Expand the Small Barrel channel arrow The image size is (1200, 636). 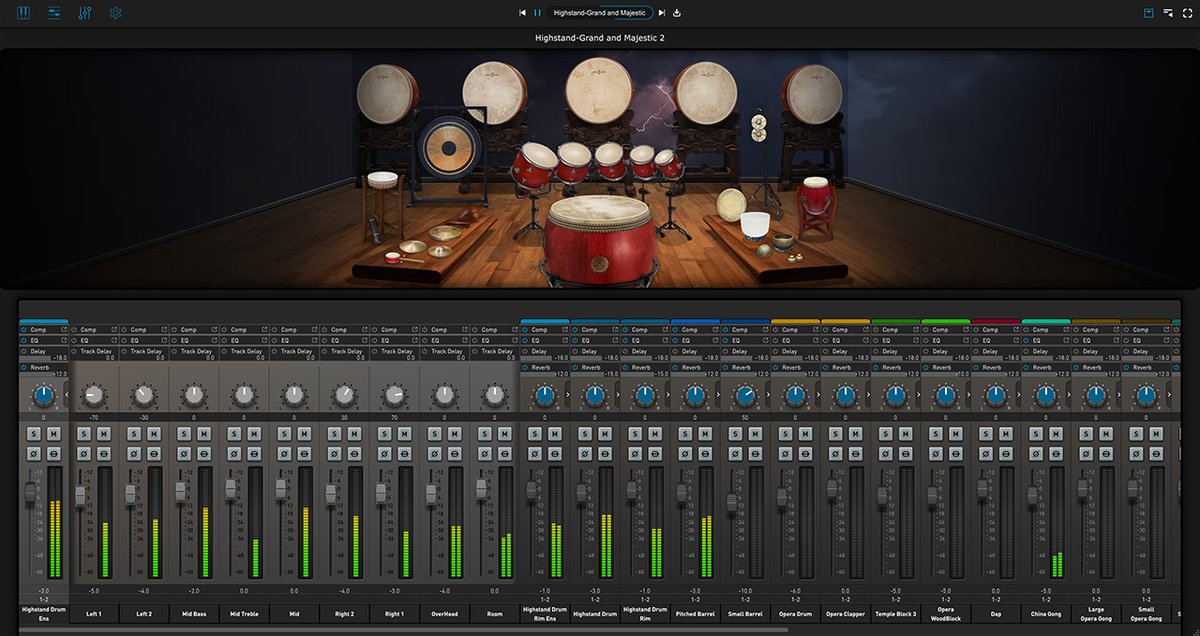point(767,396)
